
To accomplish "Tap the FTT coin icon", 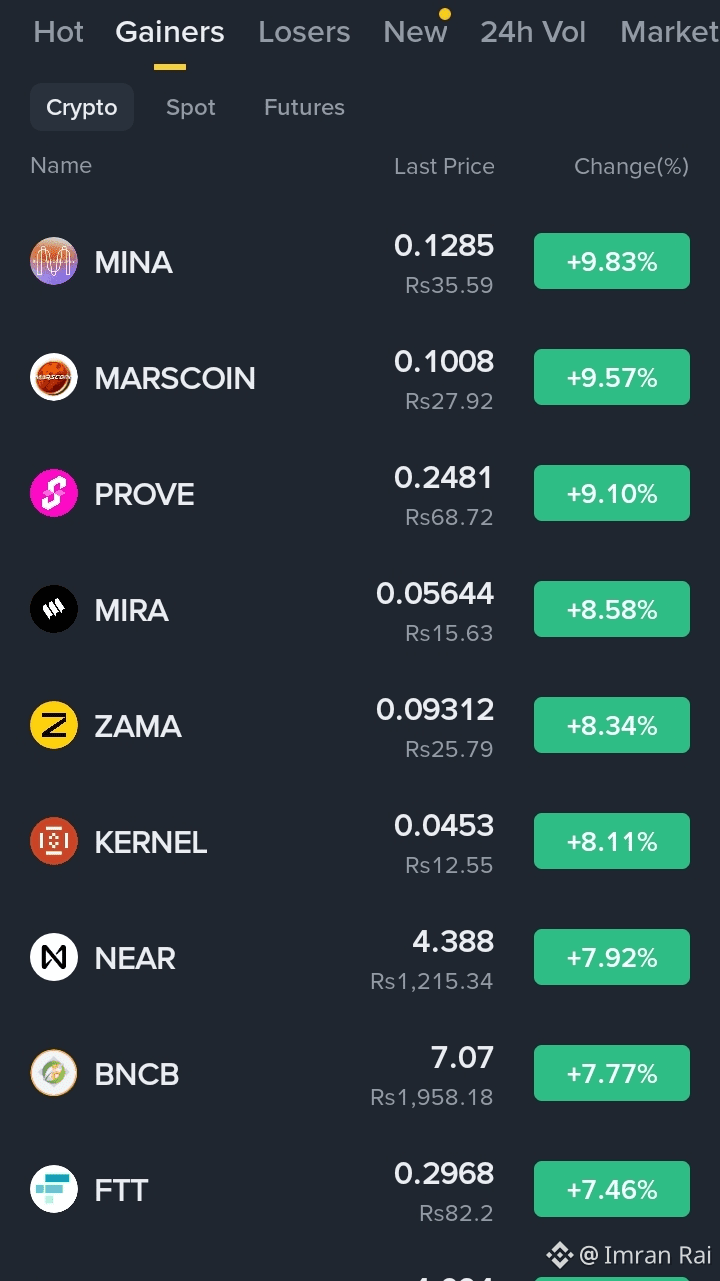I will (x=54, y=1189).
